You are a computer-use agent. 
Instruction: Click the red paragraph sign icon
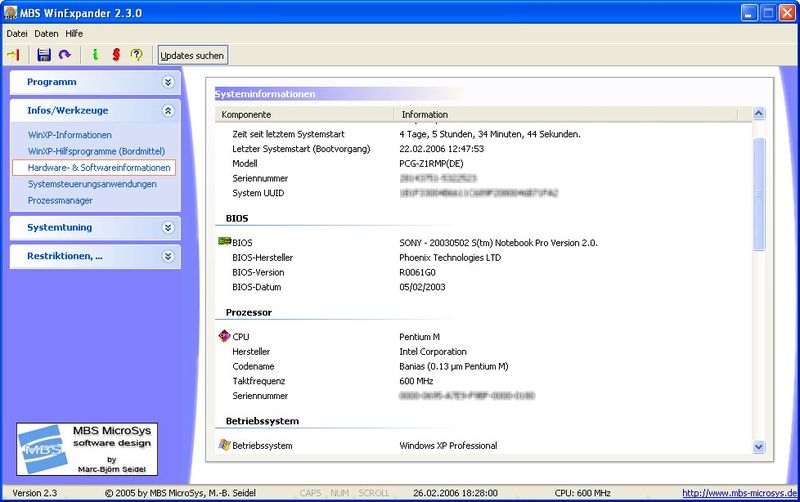115,55
